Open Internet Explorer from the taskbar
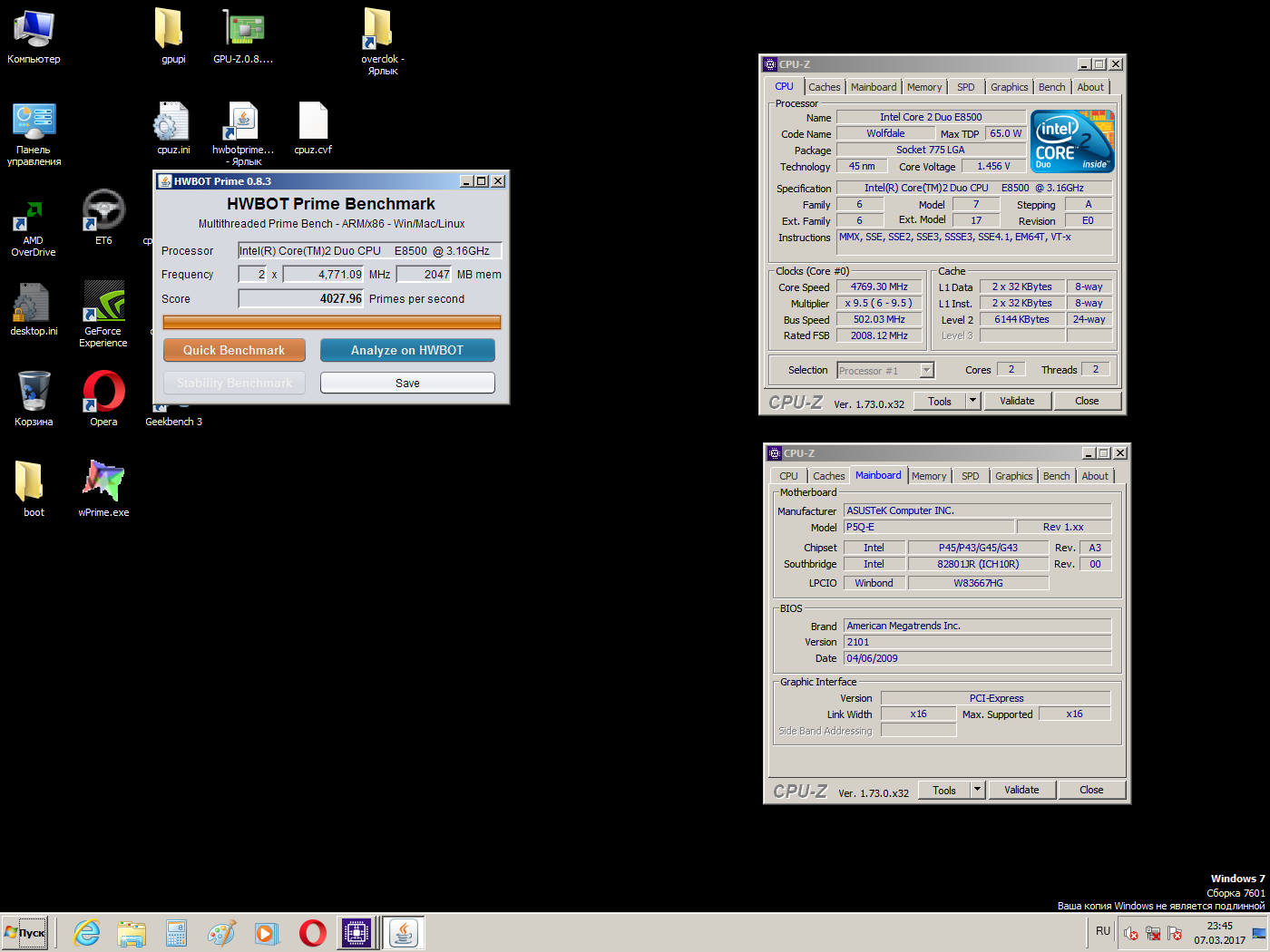 pos(87,933)
